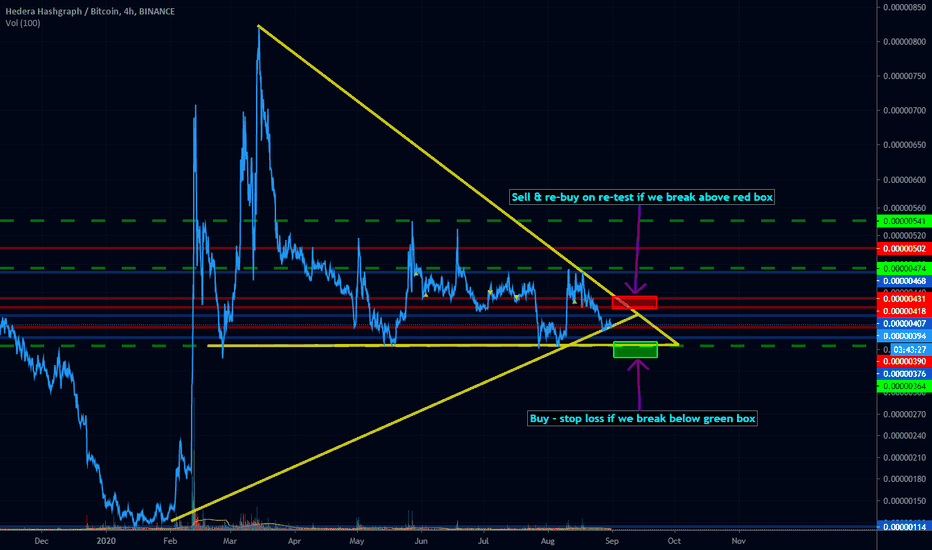
Task: Click the 0.00000750 price axis value
Action: click(904, 76)
